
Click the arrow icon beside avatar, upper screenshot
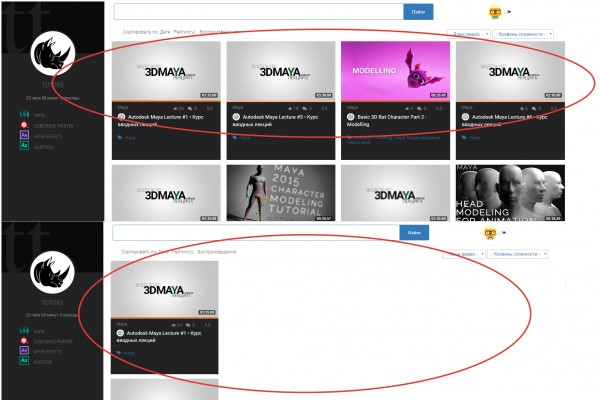pos(509,12)
